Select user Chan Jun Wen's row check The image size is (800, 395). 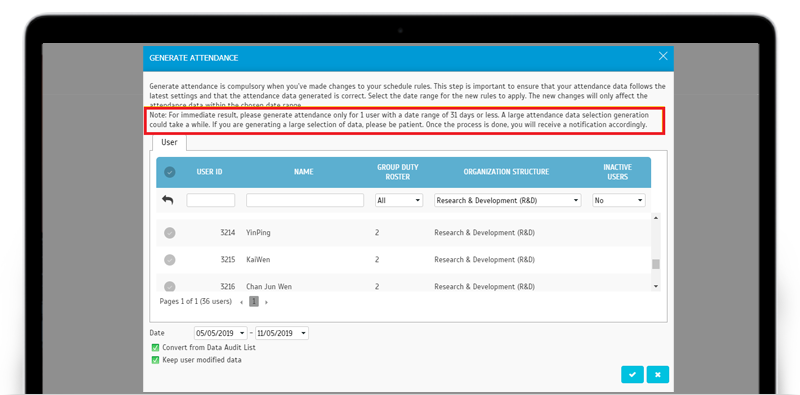click(170, 286)
